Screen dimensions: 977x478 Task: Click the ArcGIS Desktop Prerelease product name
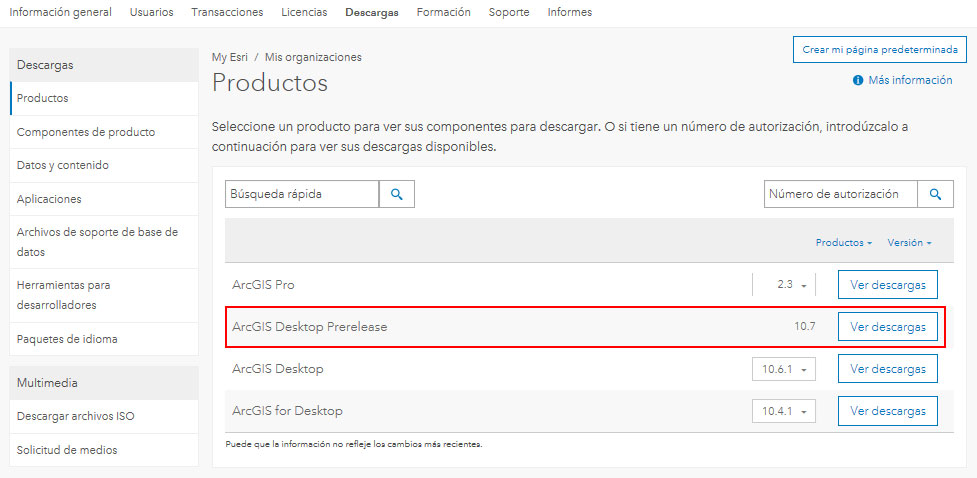tap(310, 327)
